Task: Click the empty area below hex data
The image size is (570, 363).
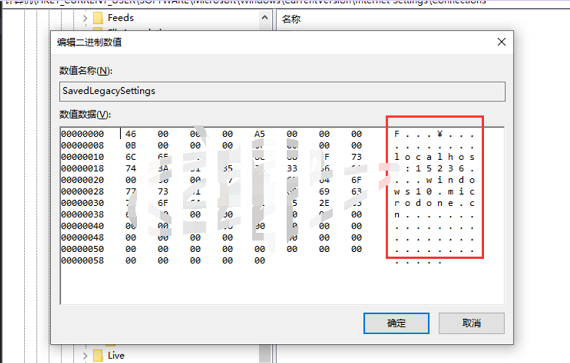Action: (x=282, y=285)
